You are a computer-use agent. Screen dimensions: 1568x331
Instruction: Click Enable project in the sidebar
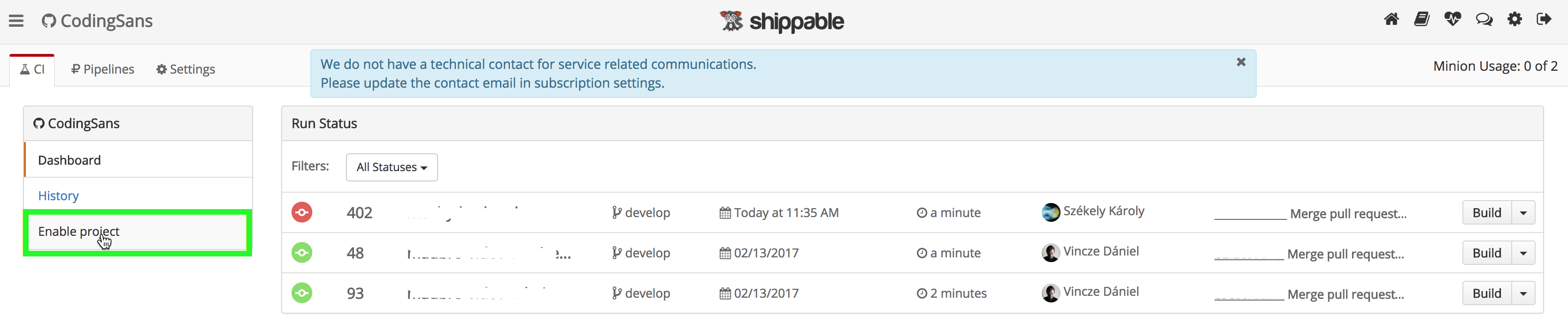pos(78,232)
